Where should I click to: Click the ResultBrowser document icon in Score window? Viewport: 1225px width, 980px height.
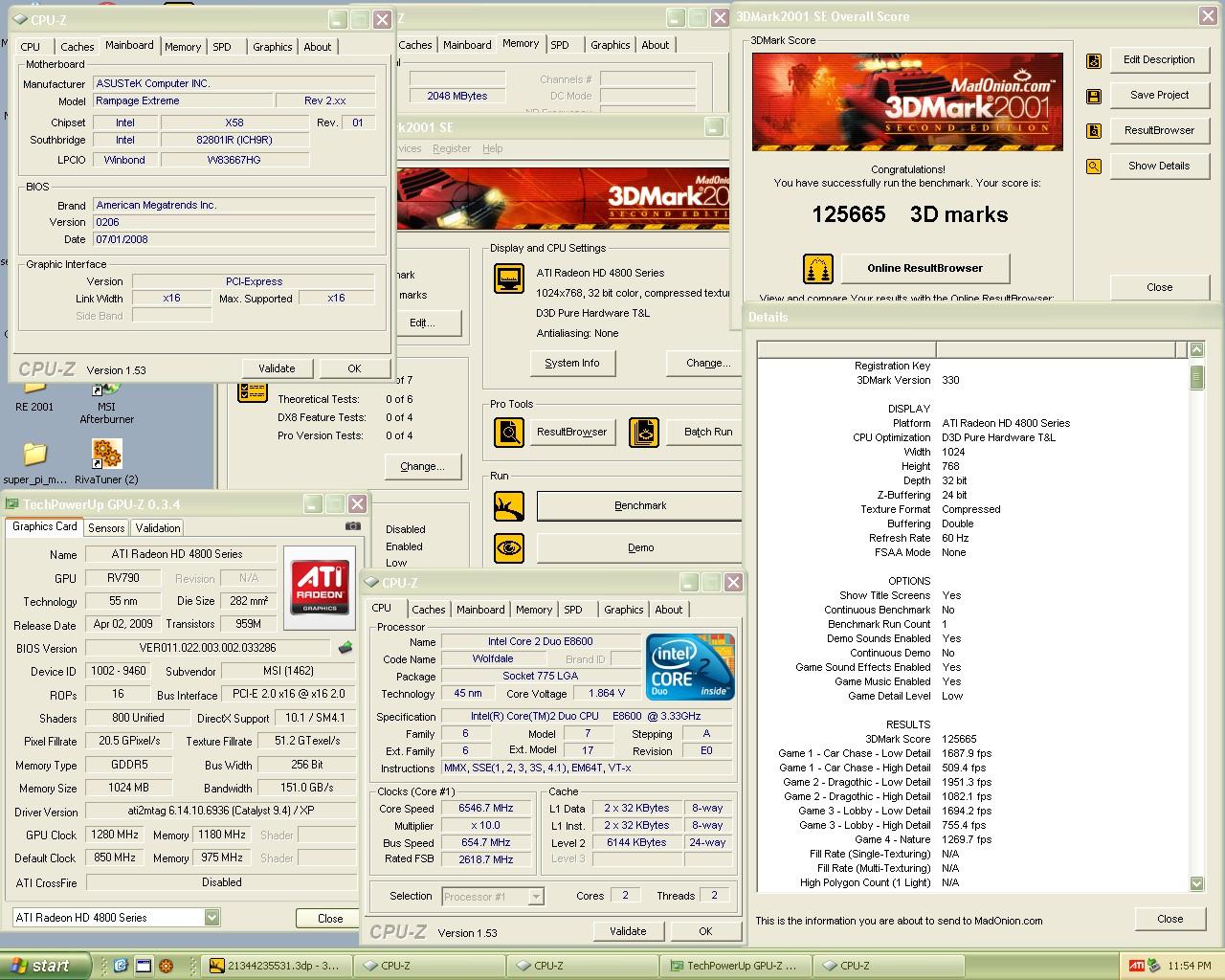pyautogui.click(x=1094, y=131)
